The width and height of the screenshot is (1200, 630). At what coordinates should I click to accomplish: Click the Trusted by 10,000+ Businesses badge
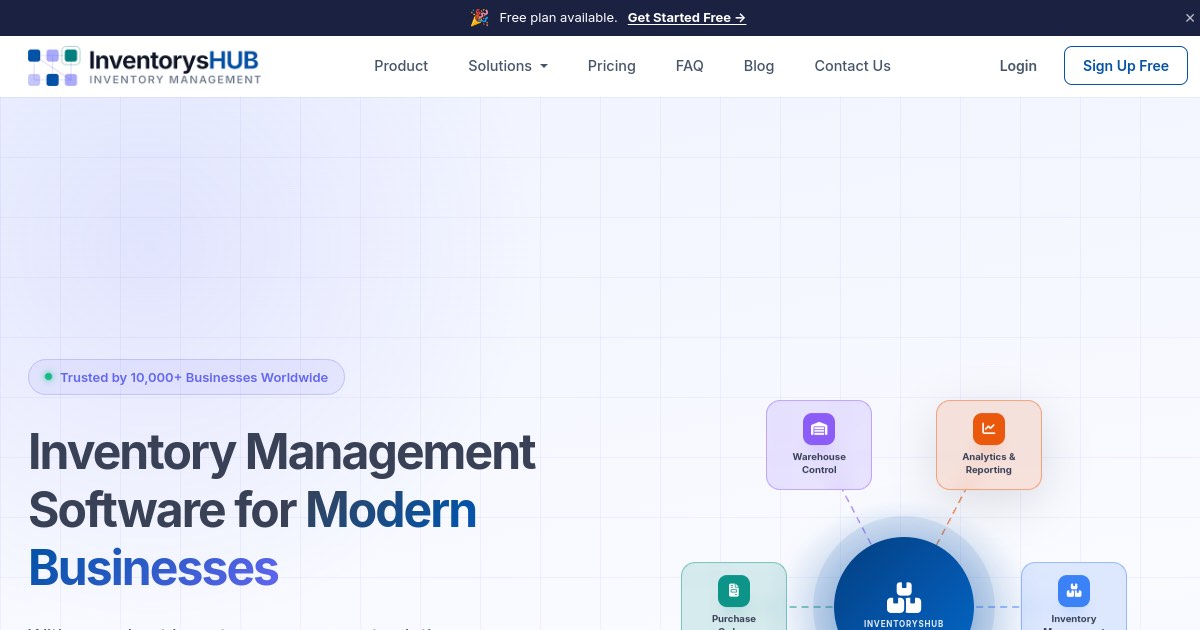click(x=186, y=377)
